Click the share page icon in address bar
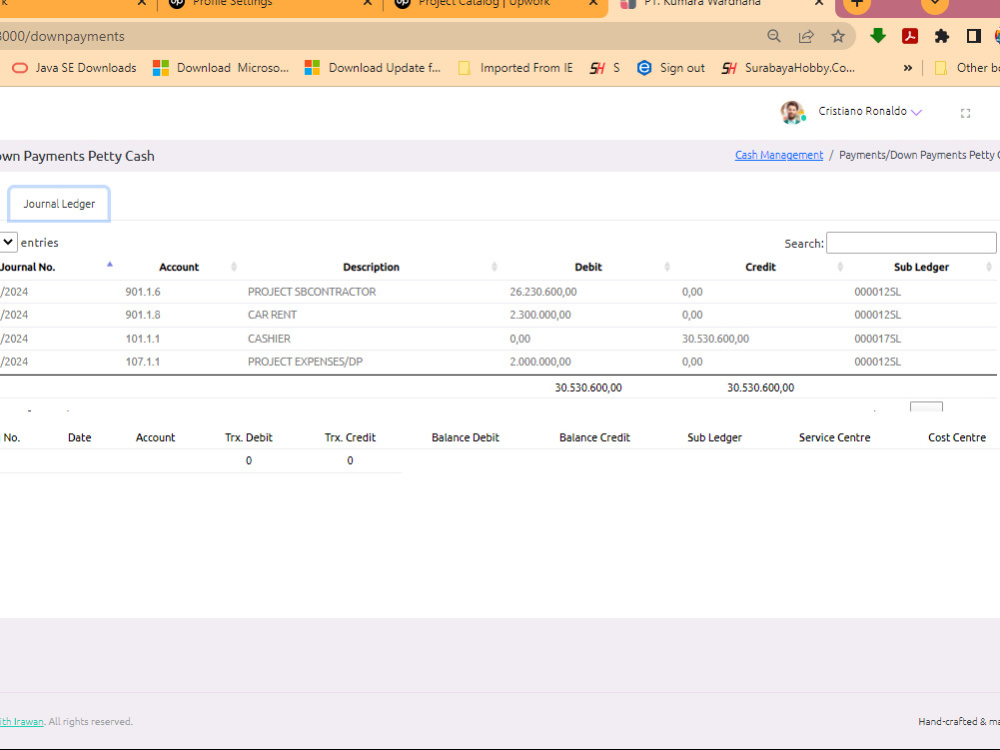The height and width of the screenshot is (750, 1000). point(806,36)
